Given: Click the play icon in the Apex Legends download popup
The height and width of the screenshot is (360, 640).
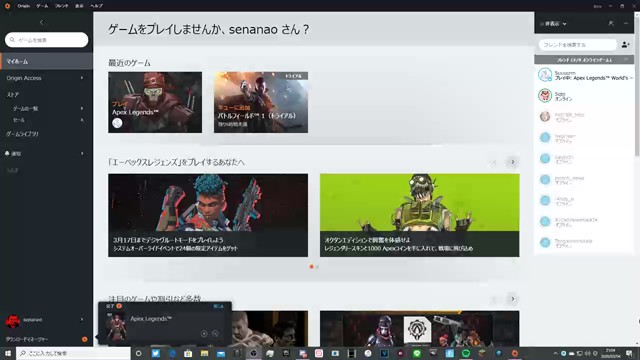Looking at the screenshot, I should point(204,333).
